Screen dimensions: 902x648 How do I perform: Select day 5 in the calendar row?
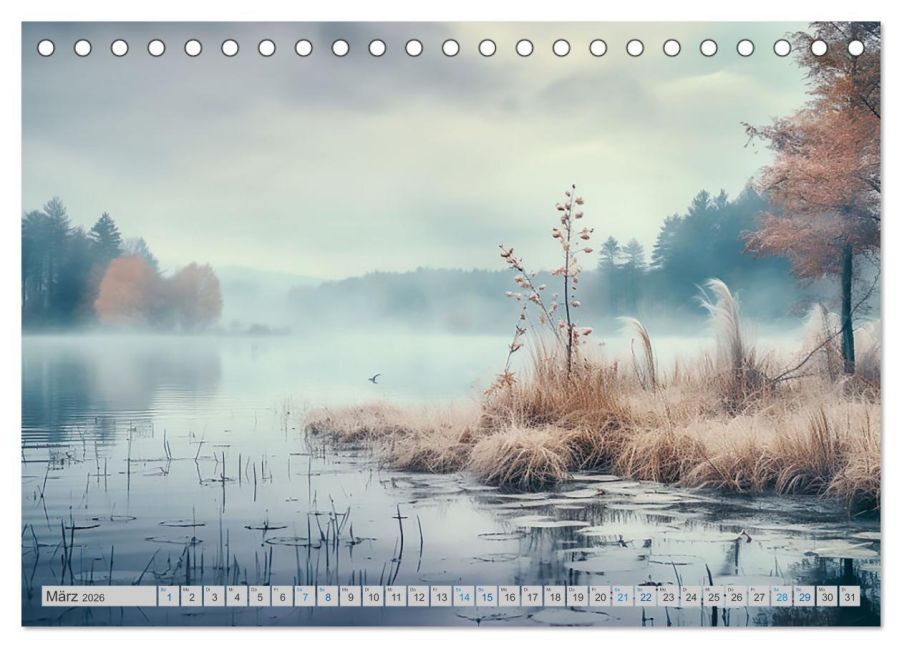(x=259, y=596)
